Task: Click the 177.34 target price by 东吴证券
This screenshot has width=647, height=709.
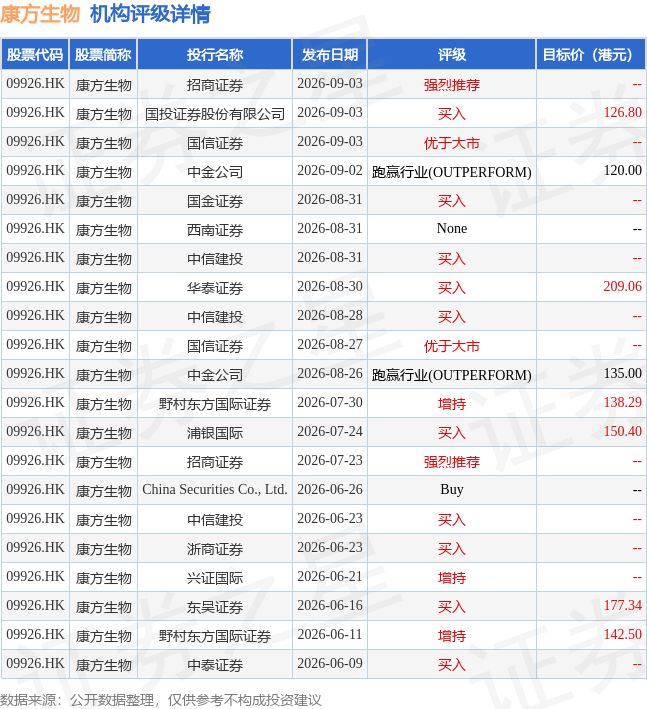Action: click(623, 605)
